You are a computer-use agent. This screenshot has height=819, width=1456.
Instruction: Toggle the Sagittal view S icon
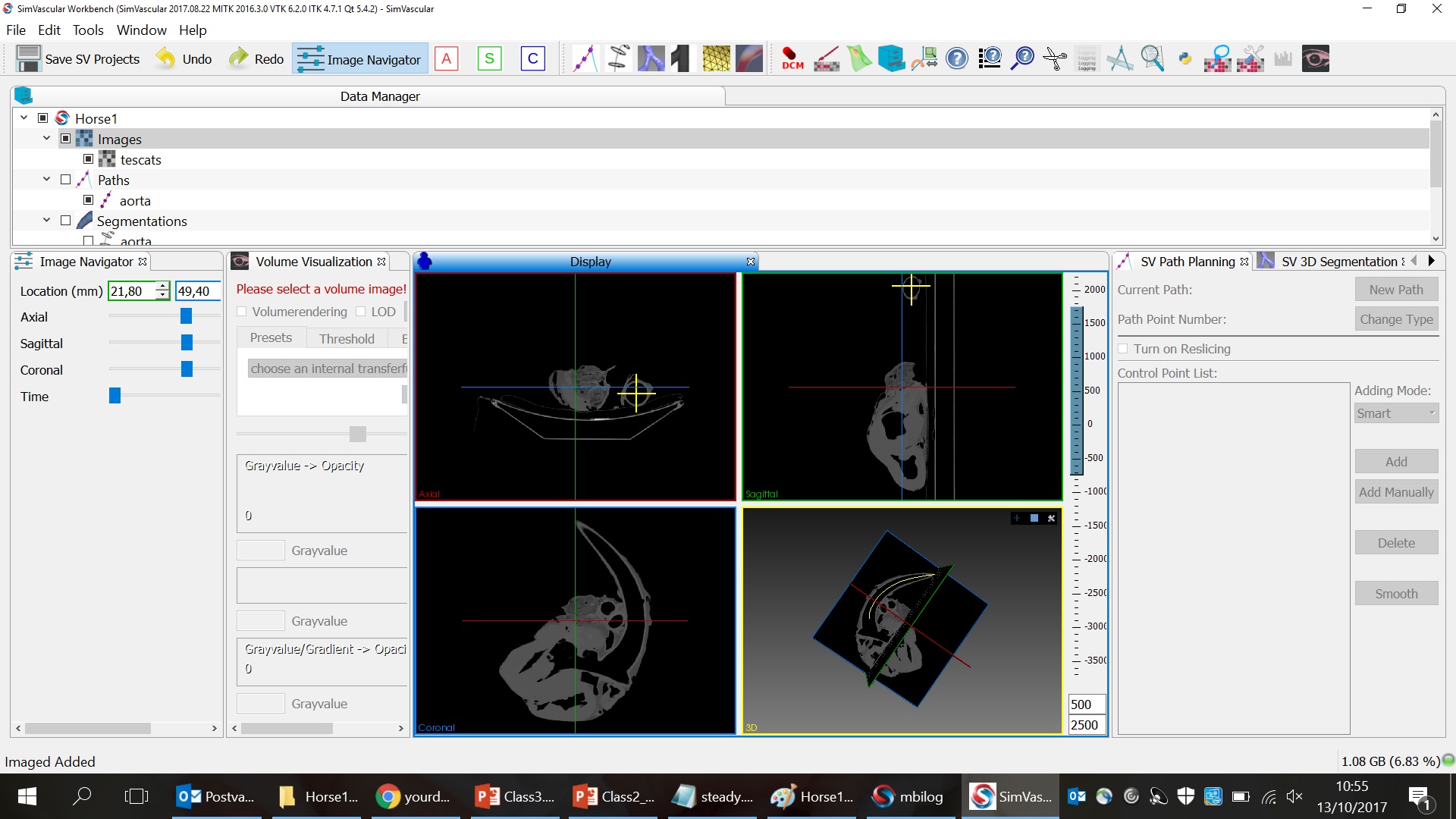coord(489,58)
